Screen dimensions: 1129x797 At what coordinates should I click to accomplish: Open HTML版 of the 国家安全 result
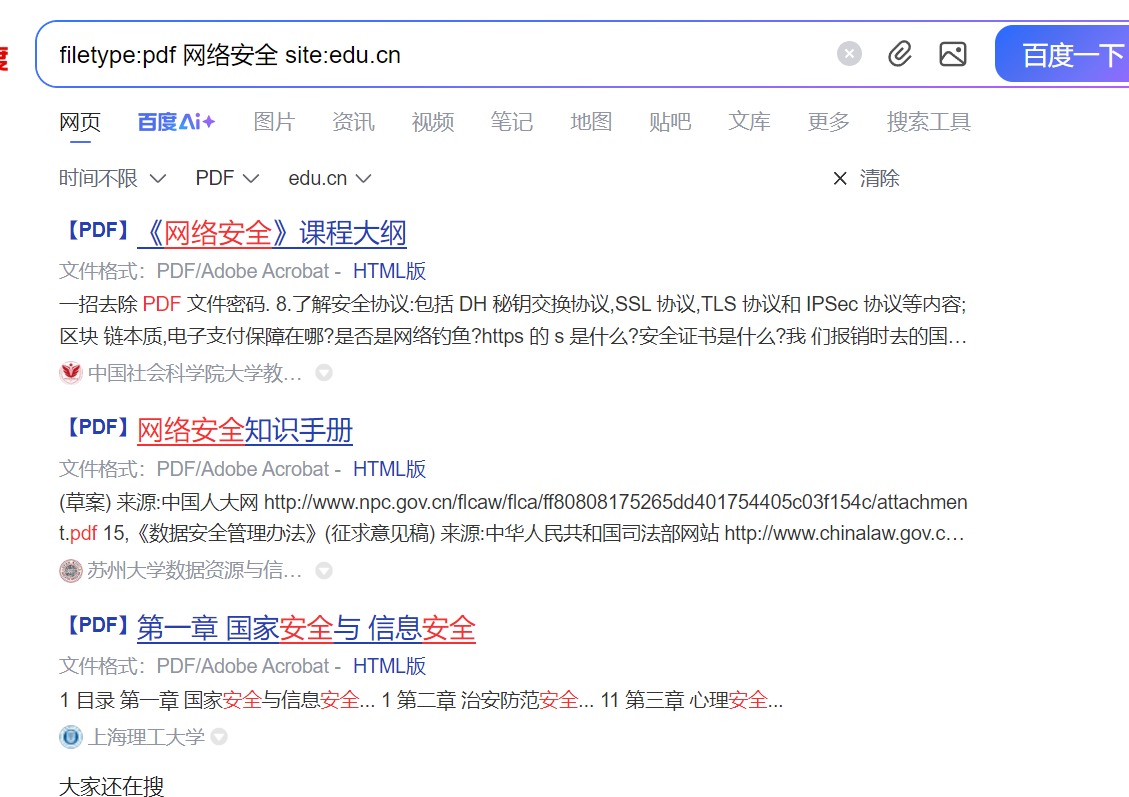(x=390, y=666)
